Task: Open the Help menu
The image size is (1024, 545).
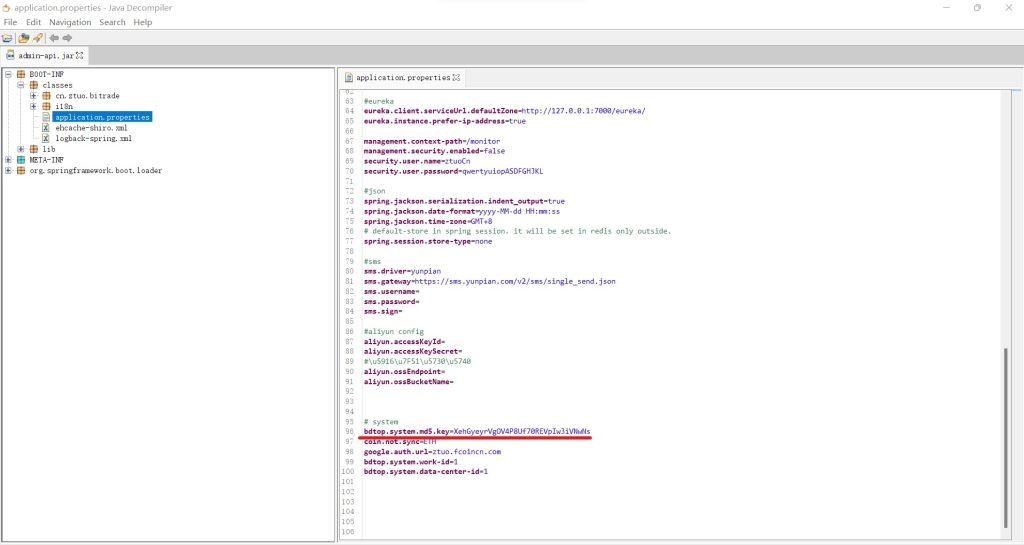Action: pos(143,22)
